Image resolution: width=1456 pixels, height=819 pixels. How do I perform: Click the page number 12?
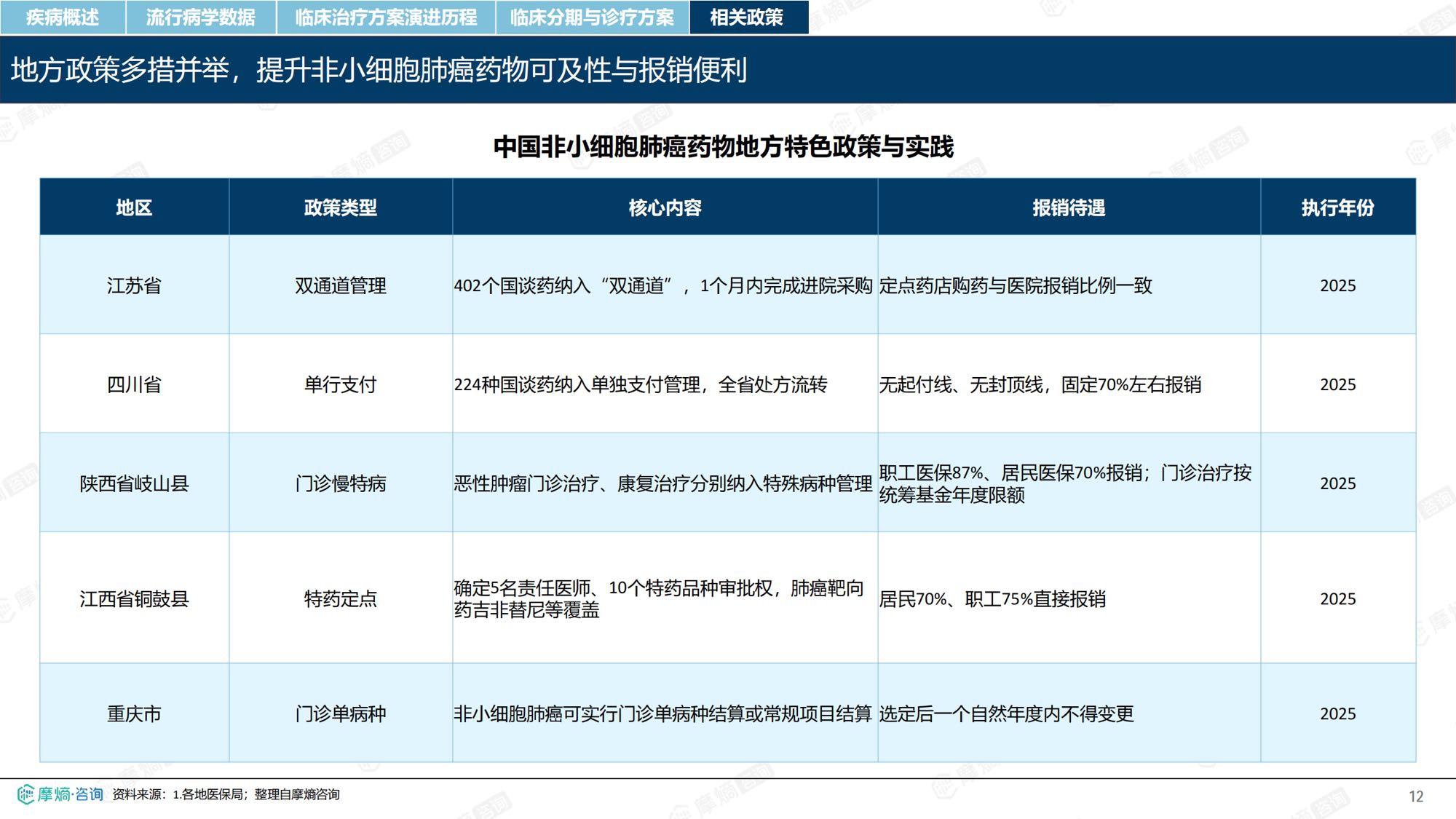click(x=1416, y=796)
